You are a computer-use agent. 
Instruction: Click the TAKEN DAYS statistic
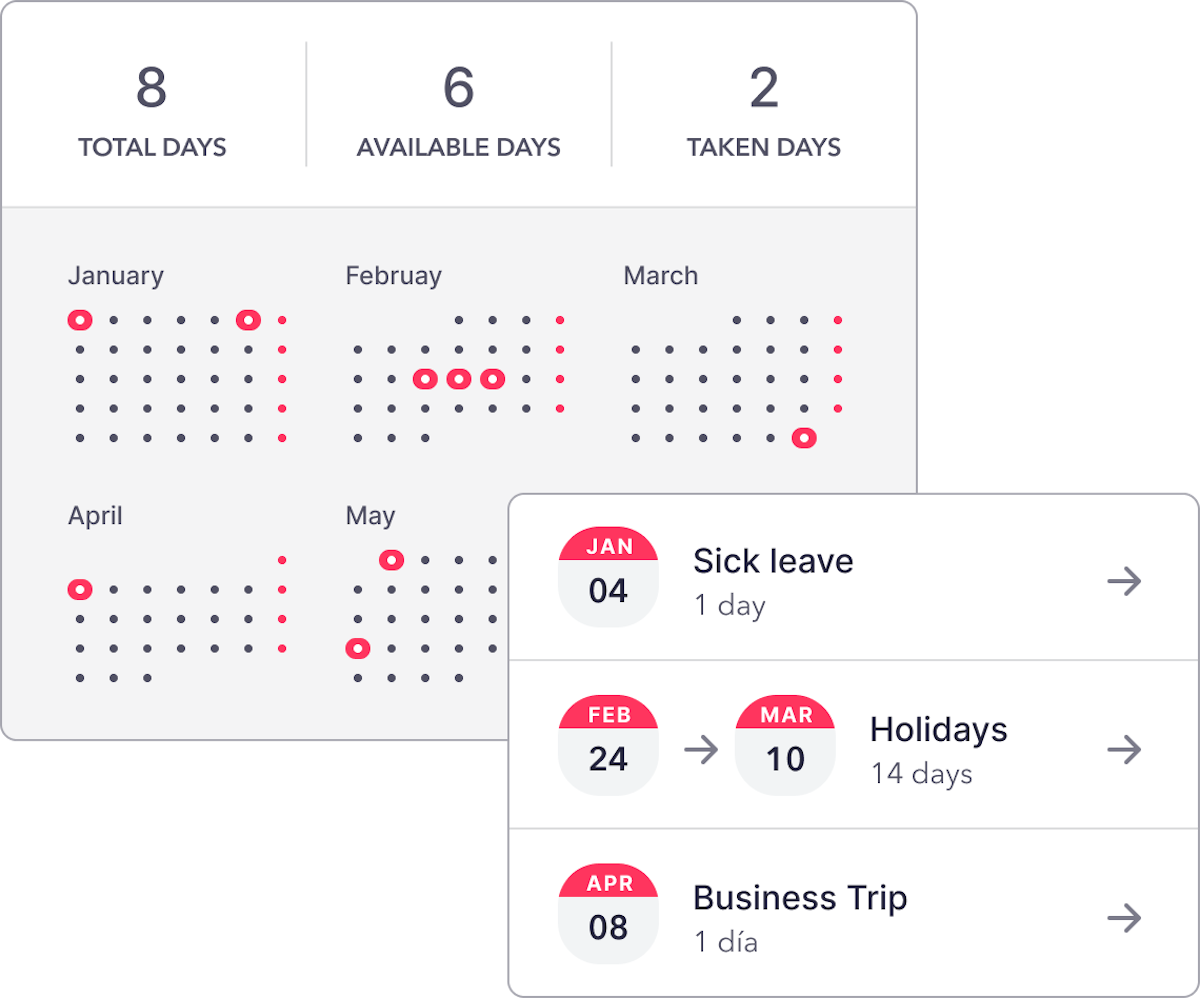763,110
